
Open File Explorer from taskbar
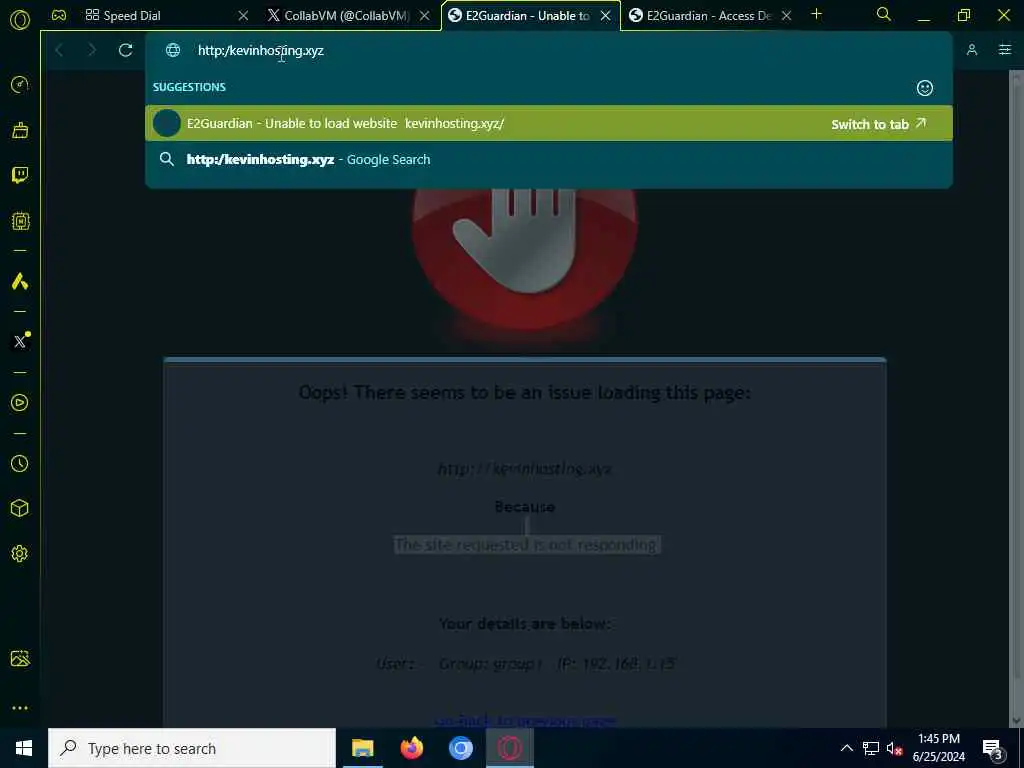tap(362, 748)
